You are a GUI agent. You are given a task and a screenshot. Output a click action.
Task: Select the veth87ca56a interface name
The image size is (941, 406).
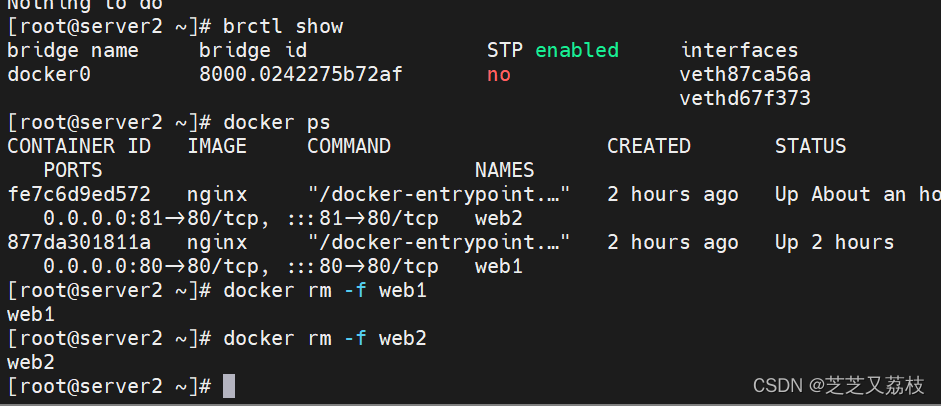tap(745, 74)
